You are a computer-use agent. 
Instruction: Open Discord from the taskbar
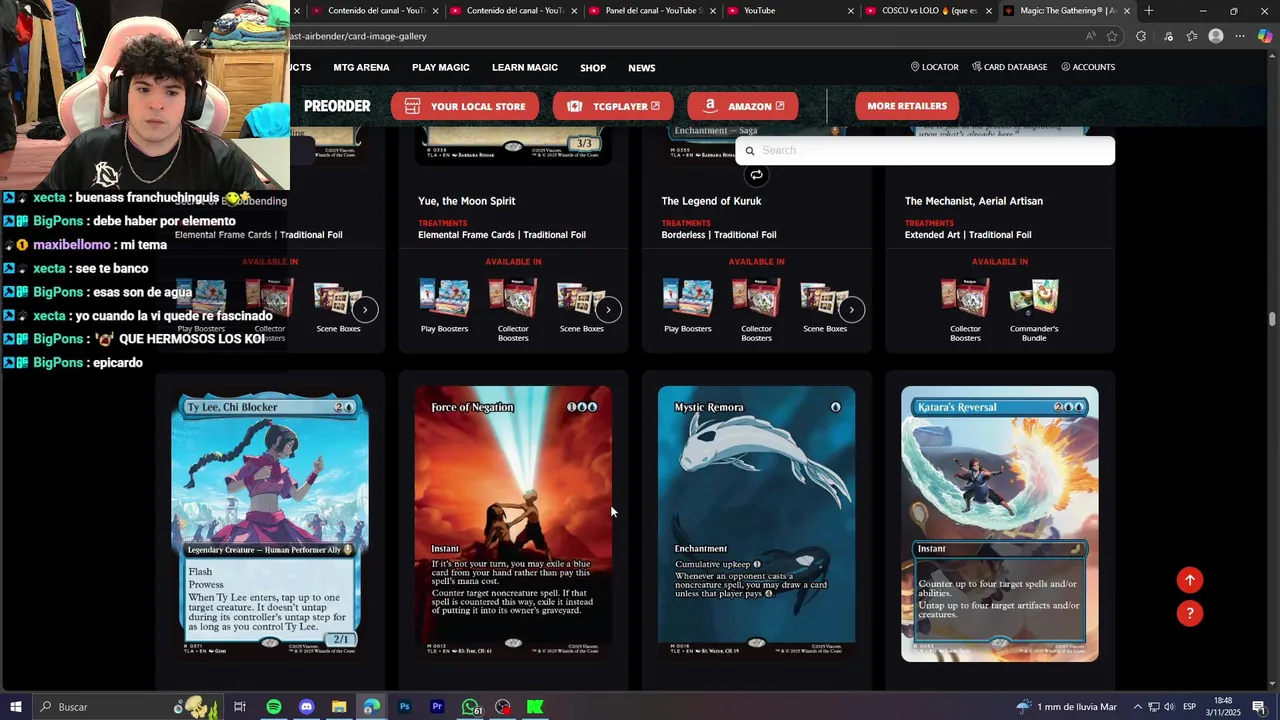[306, 707]
